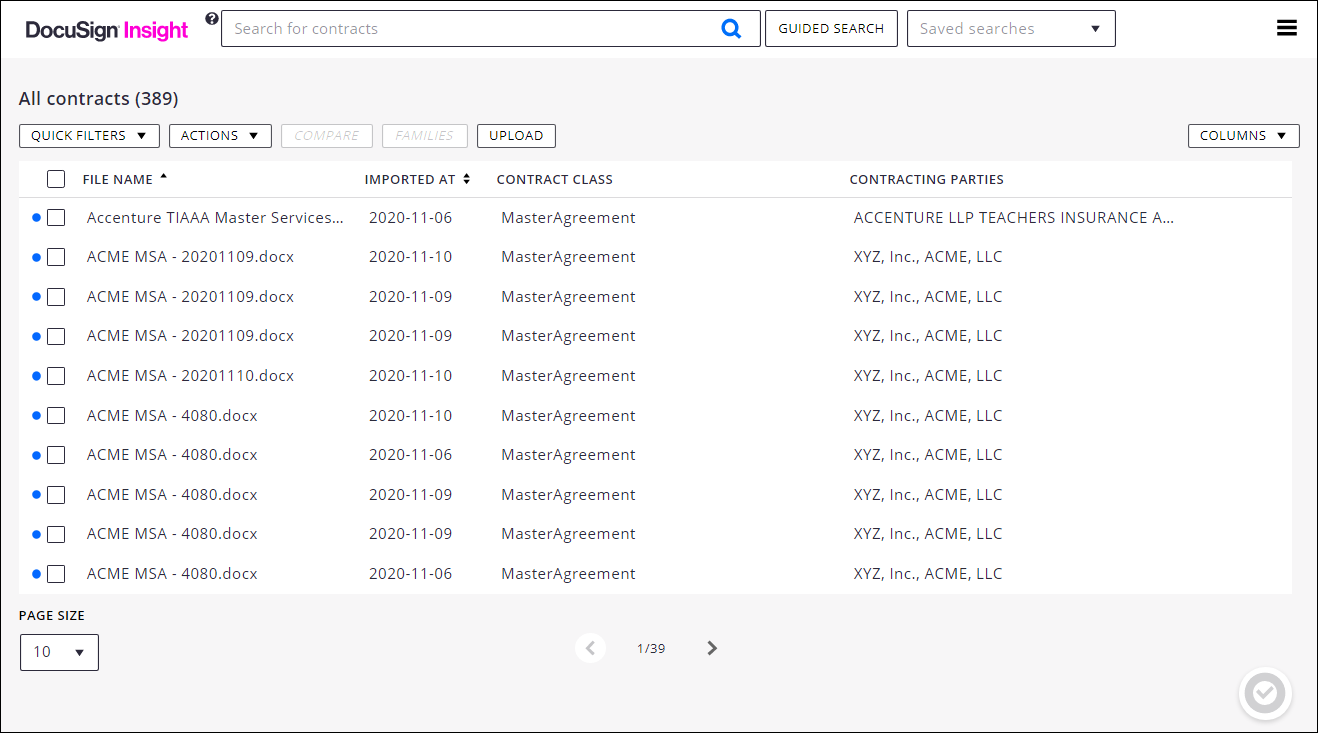
Task: Click the Upload button
Action: (x=516, y=136)
